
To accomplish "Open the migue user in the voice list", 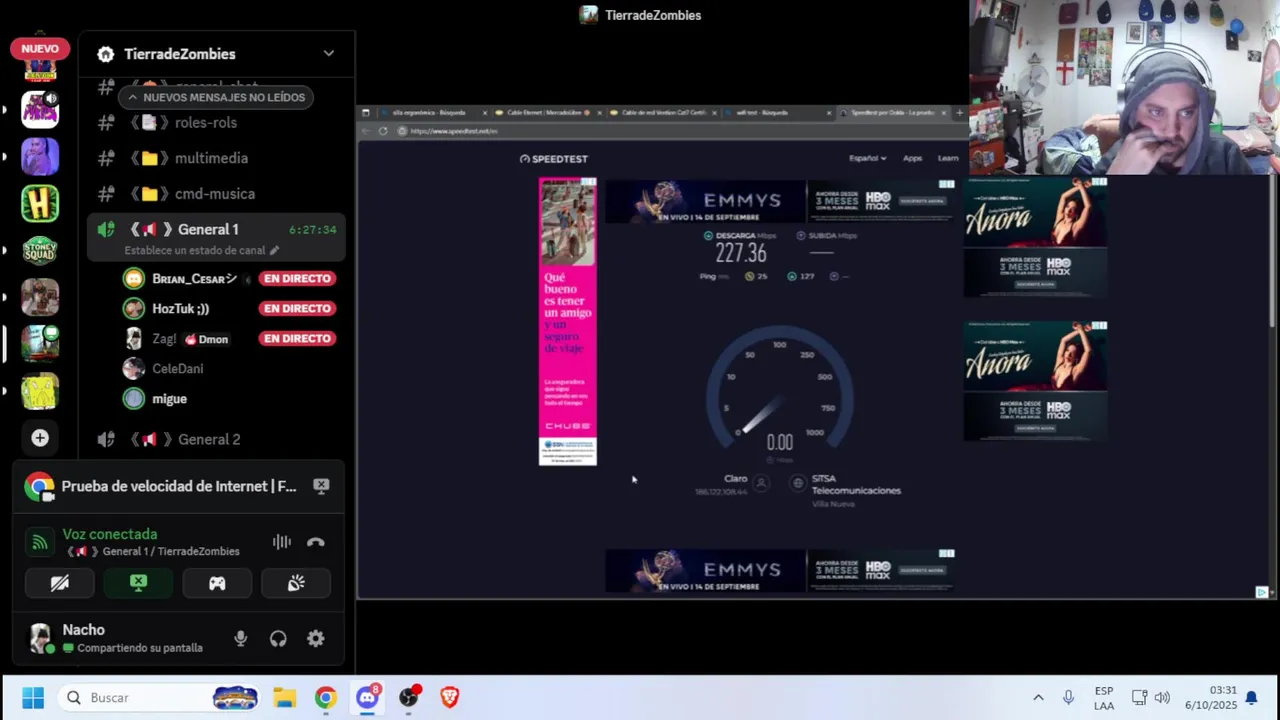I will point(169,398).
